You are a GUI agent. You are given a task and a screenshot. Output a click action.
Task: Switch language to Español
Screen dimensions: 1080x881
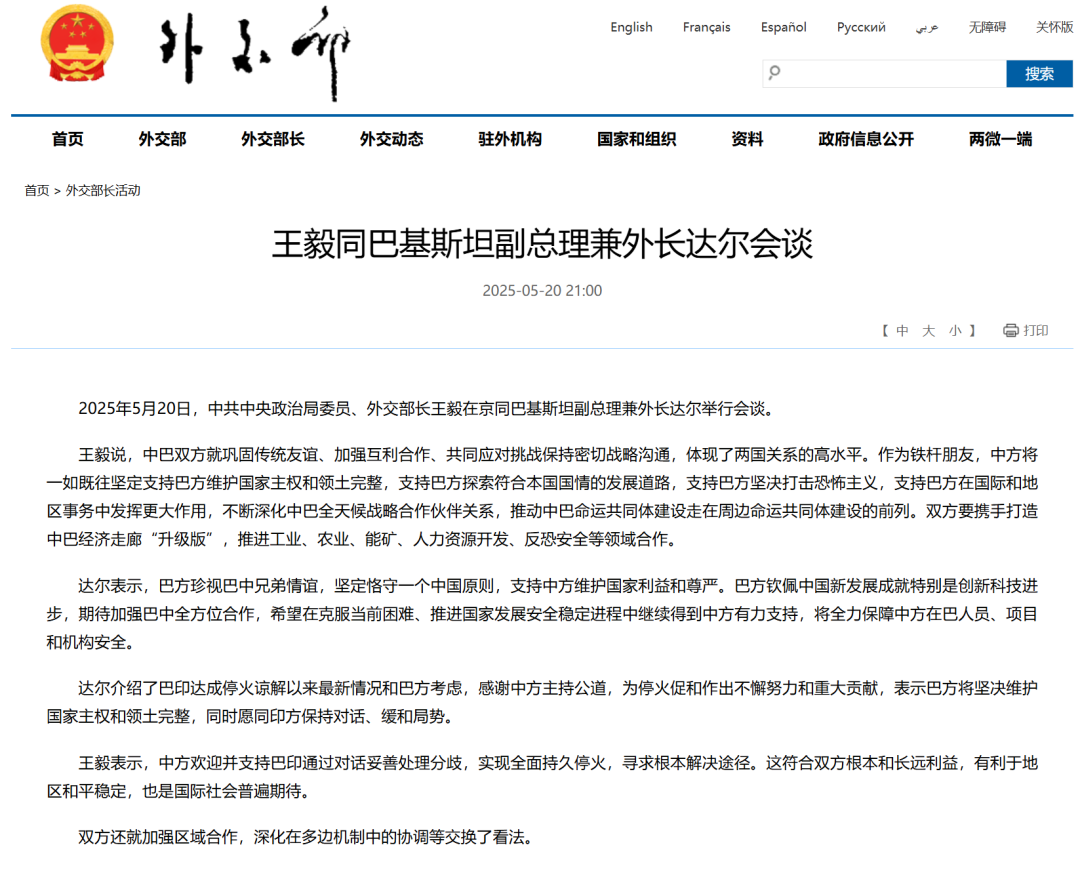(x=783, y=27)
